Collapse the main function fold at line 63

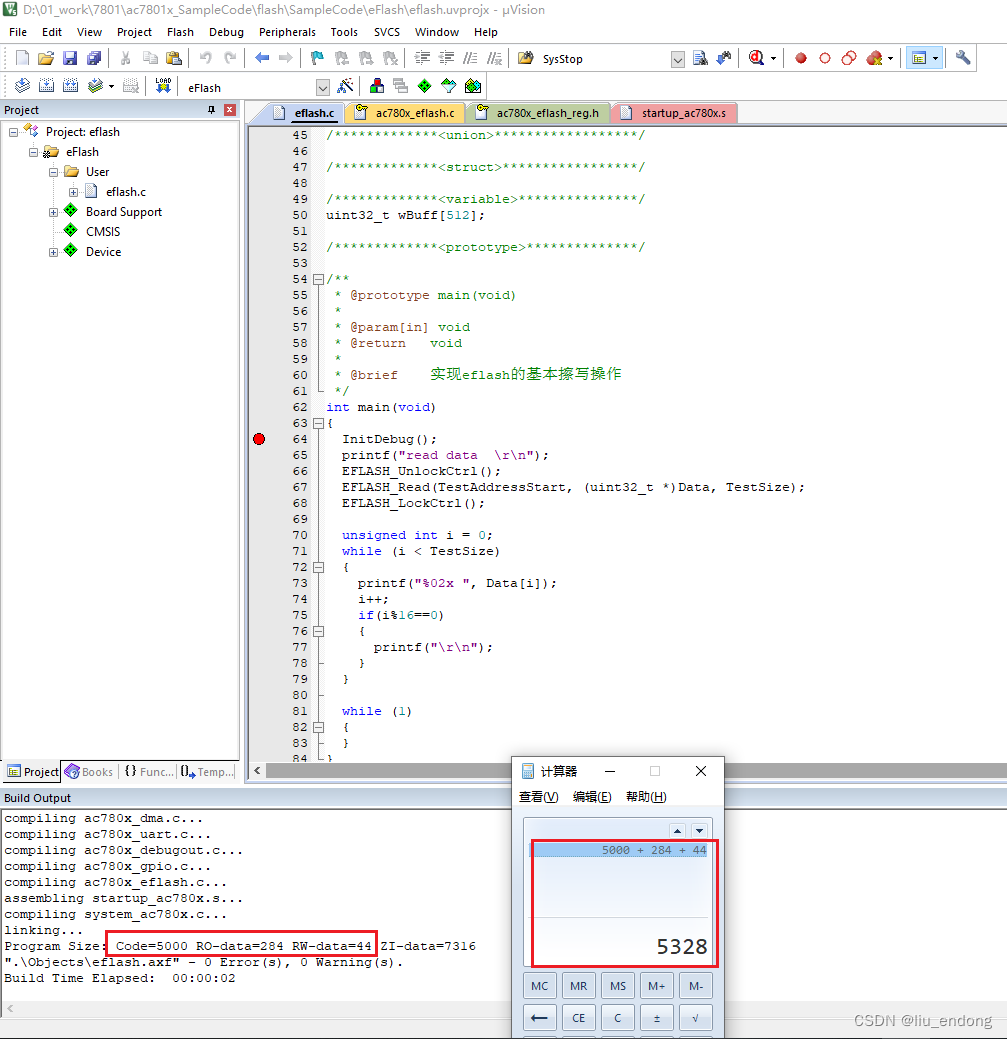pos(318,423)
